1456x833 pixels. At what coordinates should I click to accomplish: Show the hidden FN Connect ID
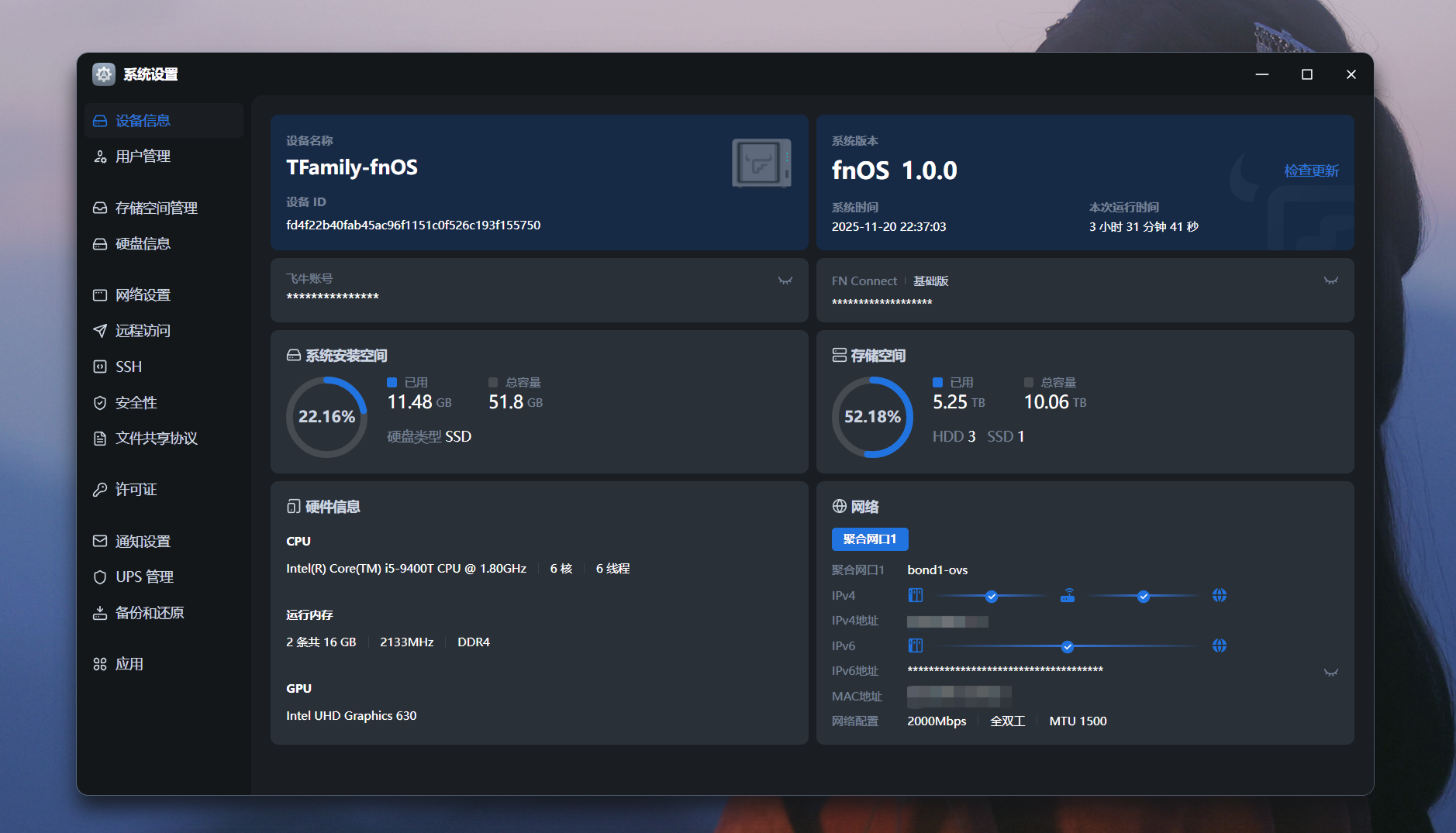coord(1330,281)
